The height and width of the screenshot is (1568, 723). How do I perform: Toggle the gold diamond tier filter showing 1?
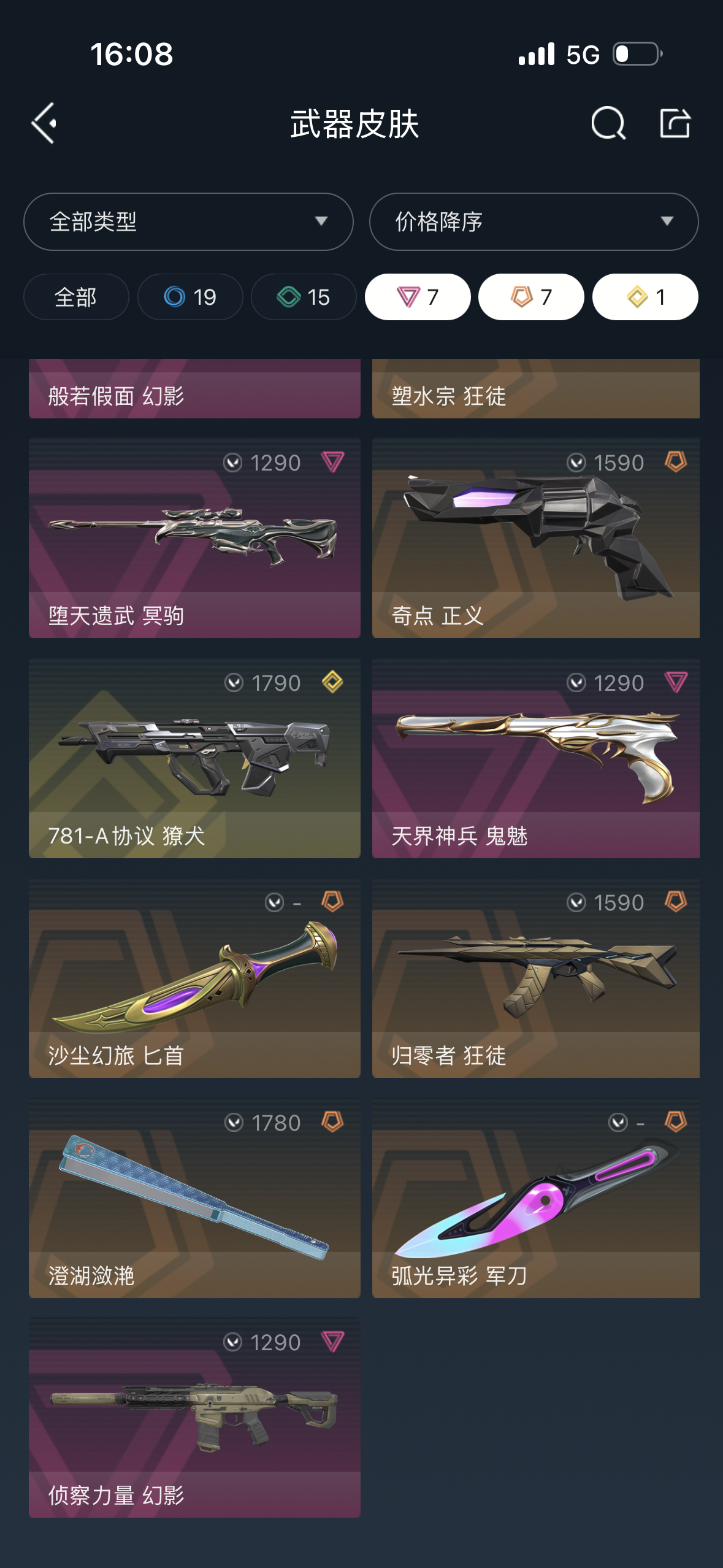click(645, 297)
